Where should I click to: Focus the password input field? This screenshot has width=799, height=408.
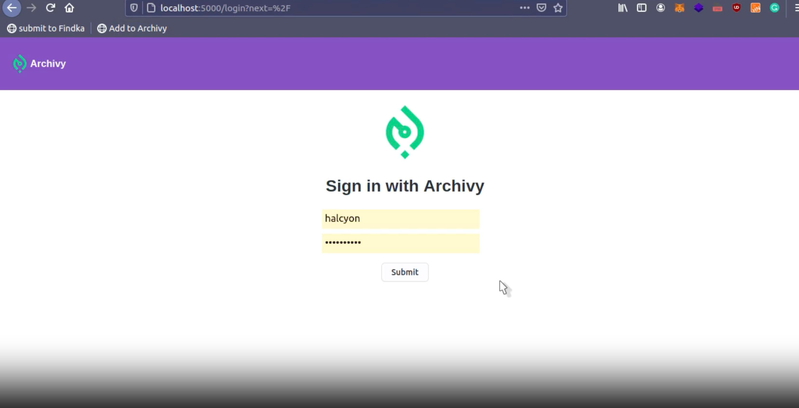pos(400,243)
